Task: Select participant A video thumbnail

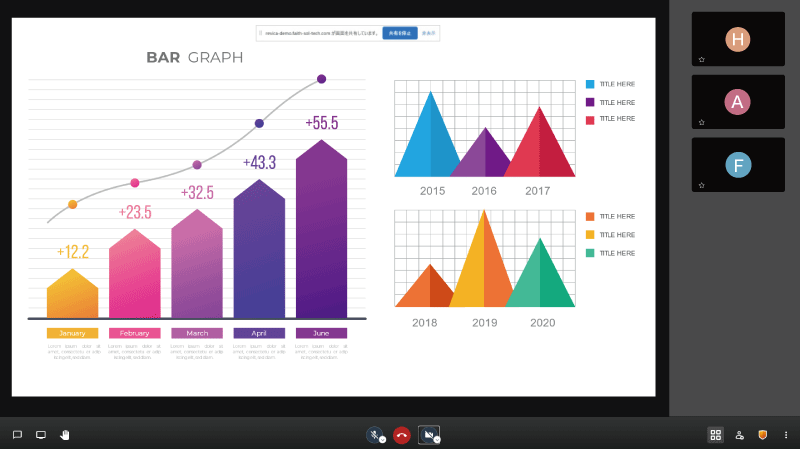Action: coord(738,102)
